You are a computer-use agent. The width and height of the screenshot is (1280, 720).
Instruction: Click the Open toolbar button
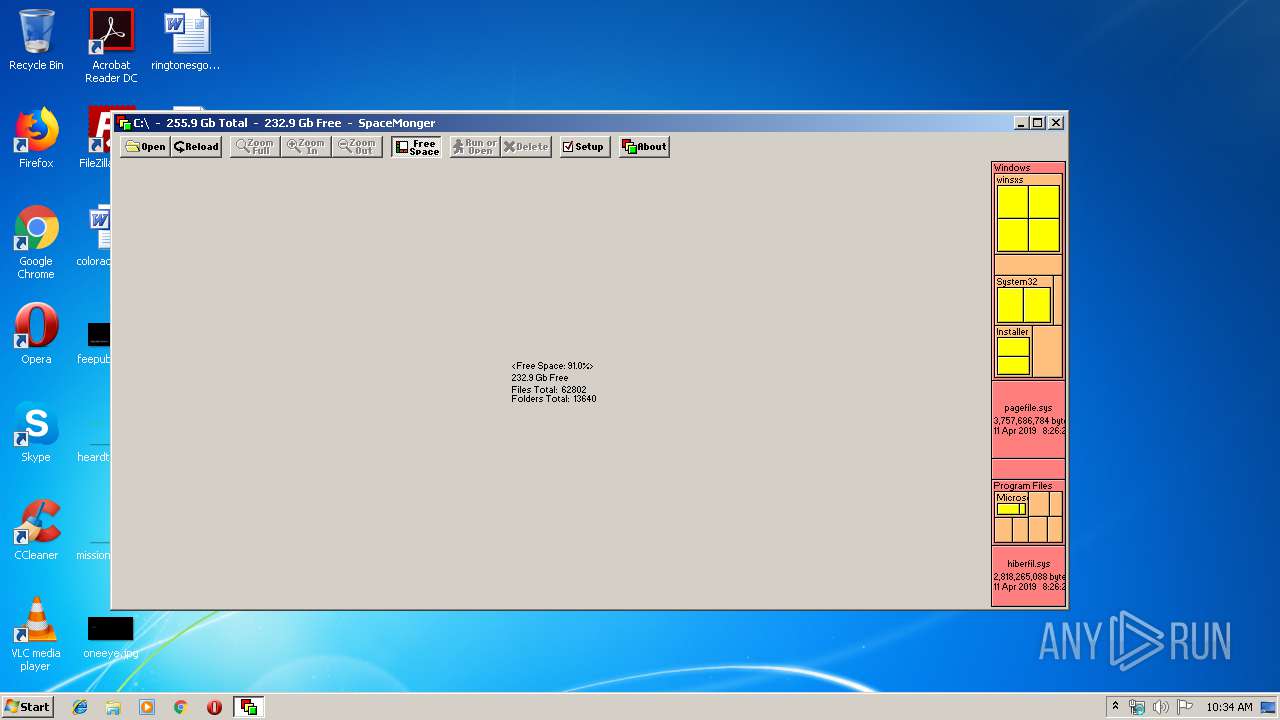145,147
